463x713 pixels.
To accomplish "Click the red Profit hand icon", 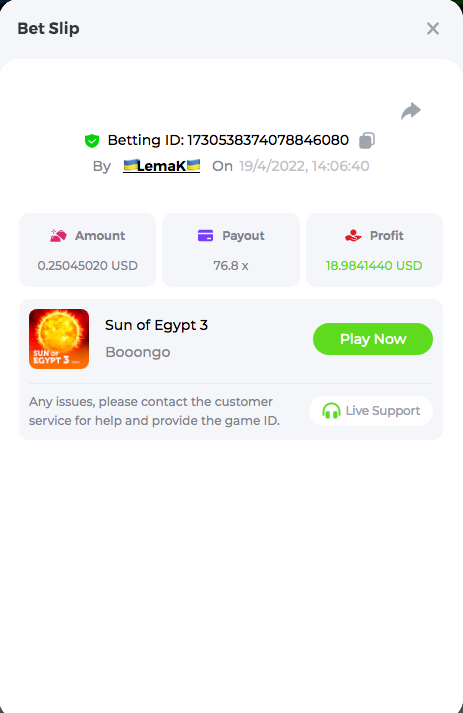I will [x=353, y=236].
